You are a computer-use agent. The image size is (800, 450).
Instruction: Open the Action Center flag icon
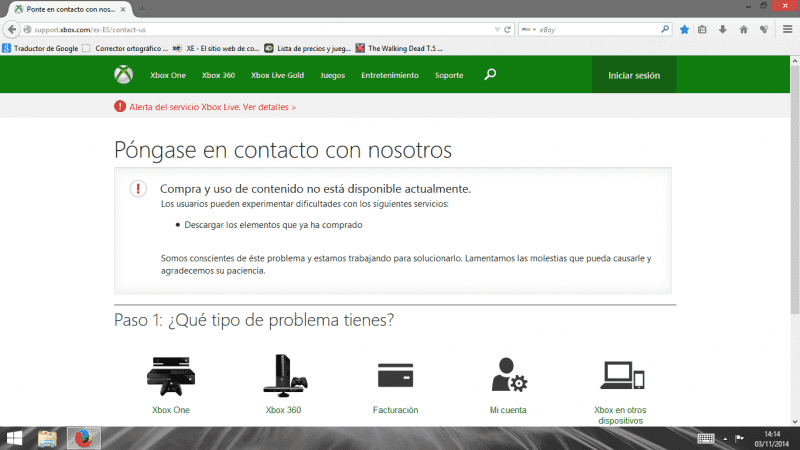pos(739,438)
